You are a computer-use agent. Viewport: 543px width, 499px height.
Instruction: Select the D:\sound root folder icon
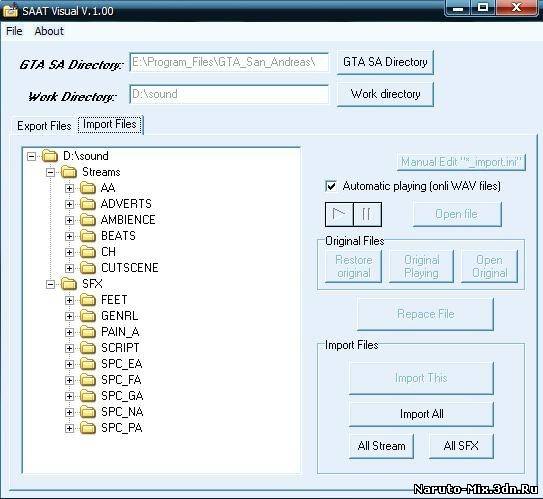(50, 156)
